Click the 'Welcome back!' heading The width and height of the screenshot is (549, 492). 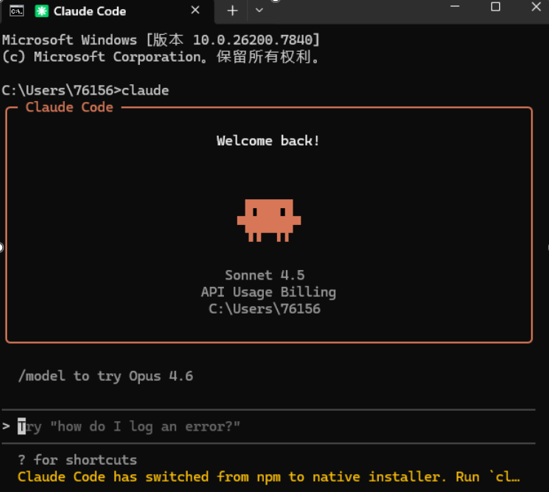click(x=268, y=141)
